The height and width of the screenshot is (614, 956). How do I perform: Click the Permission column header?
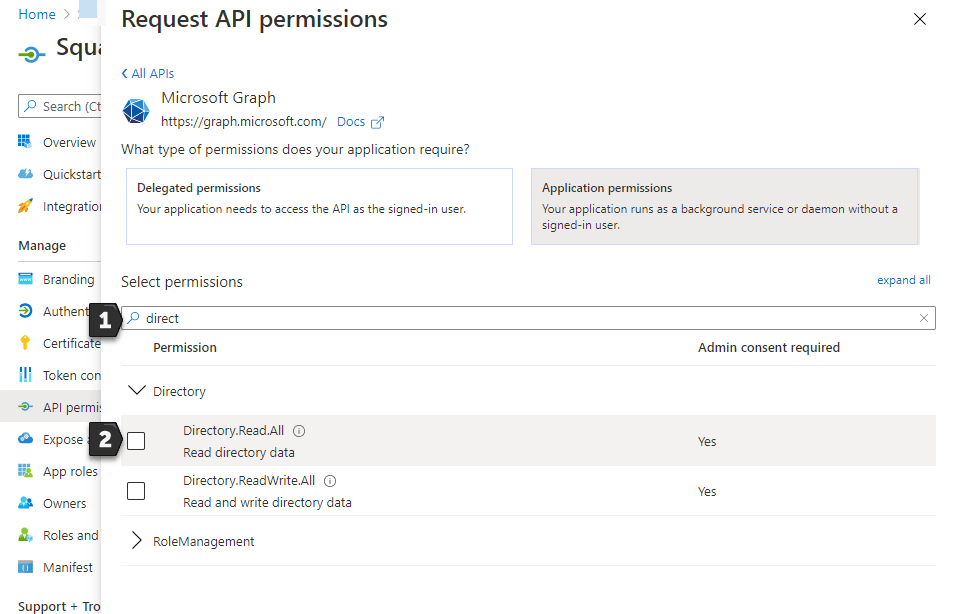pyautogui.click(x=185, y=348)
